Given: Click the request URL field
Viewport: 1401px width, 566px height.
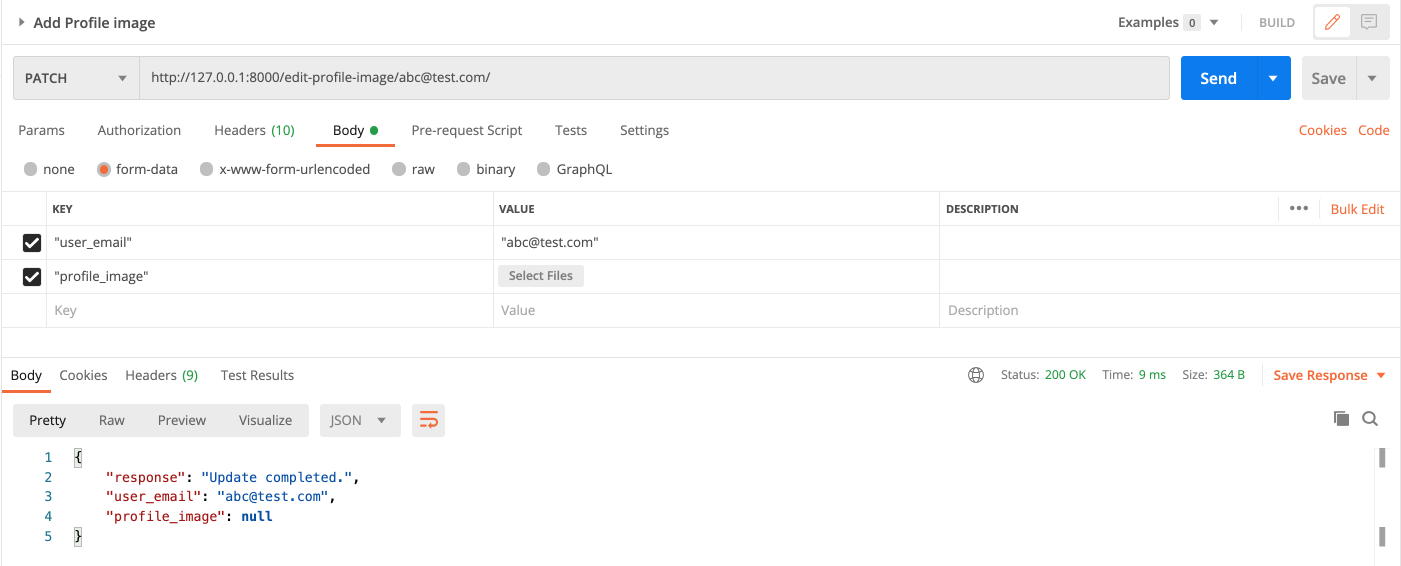Looking at the screenshot, I should coord(654,78).
